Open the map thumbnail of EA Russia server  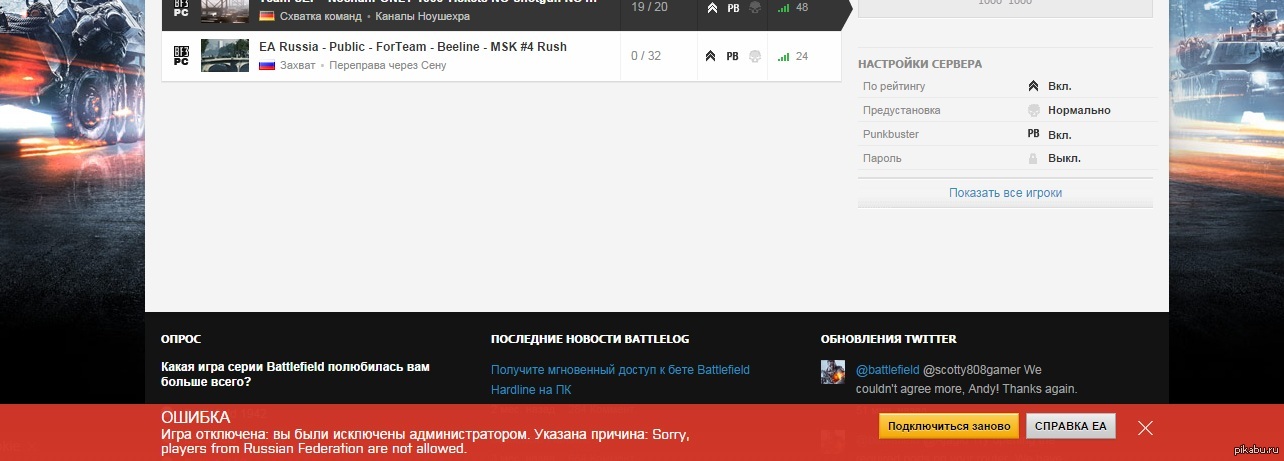point(225,56)
